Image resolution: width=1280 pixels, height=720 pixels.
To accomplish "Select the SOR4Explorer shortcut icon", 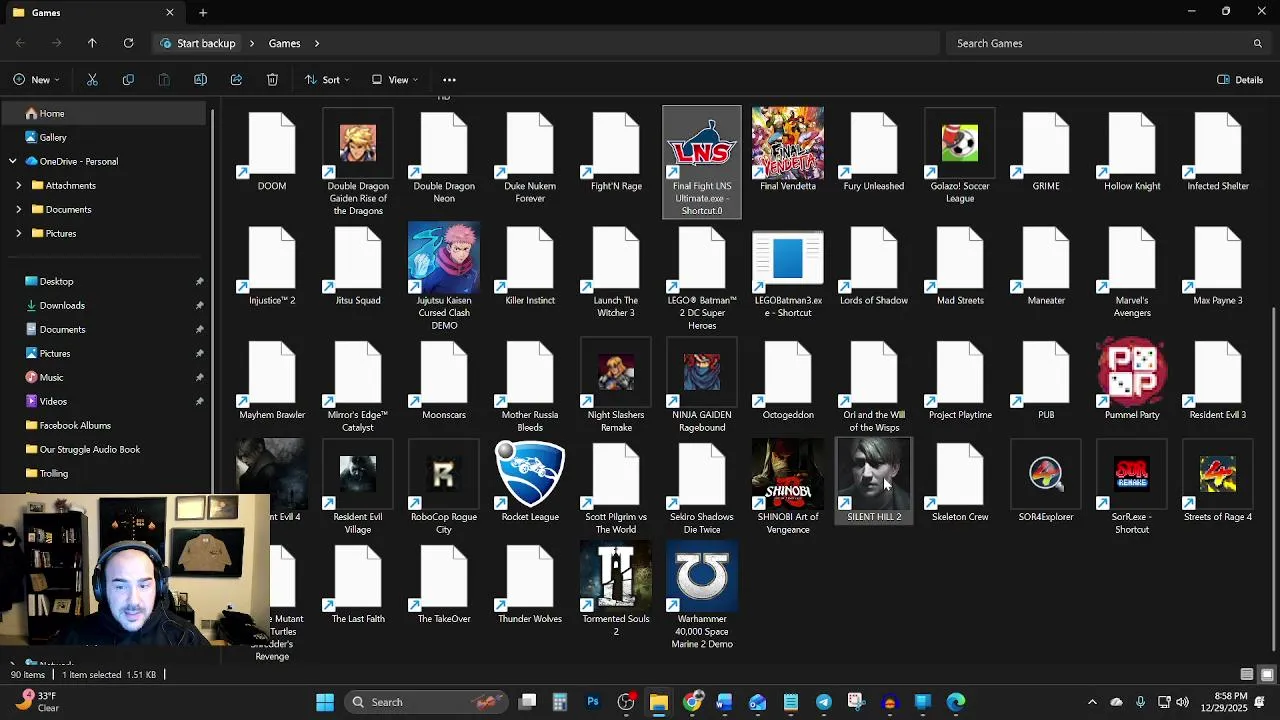I will coord(1046,475).
